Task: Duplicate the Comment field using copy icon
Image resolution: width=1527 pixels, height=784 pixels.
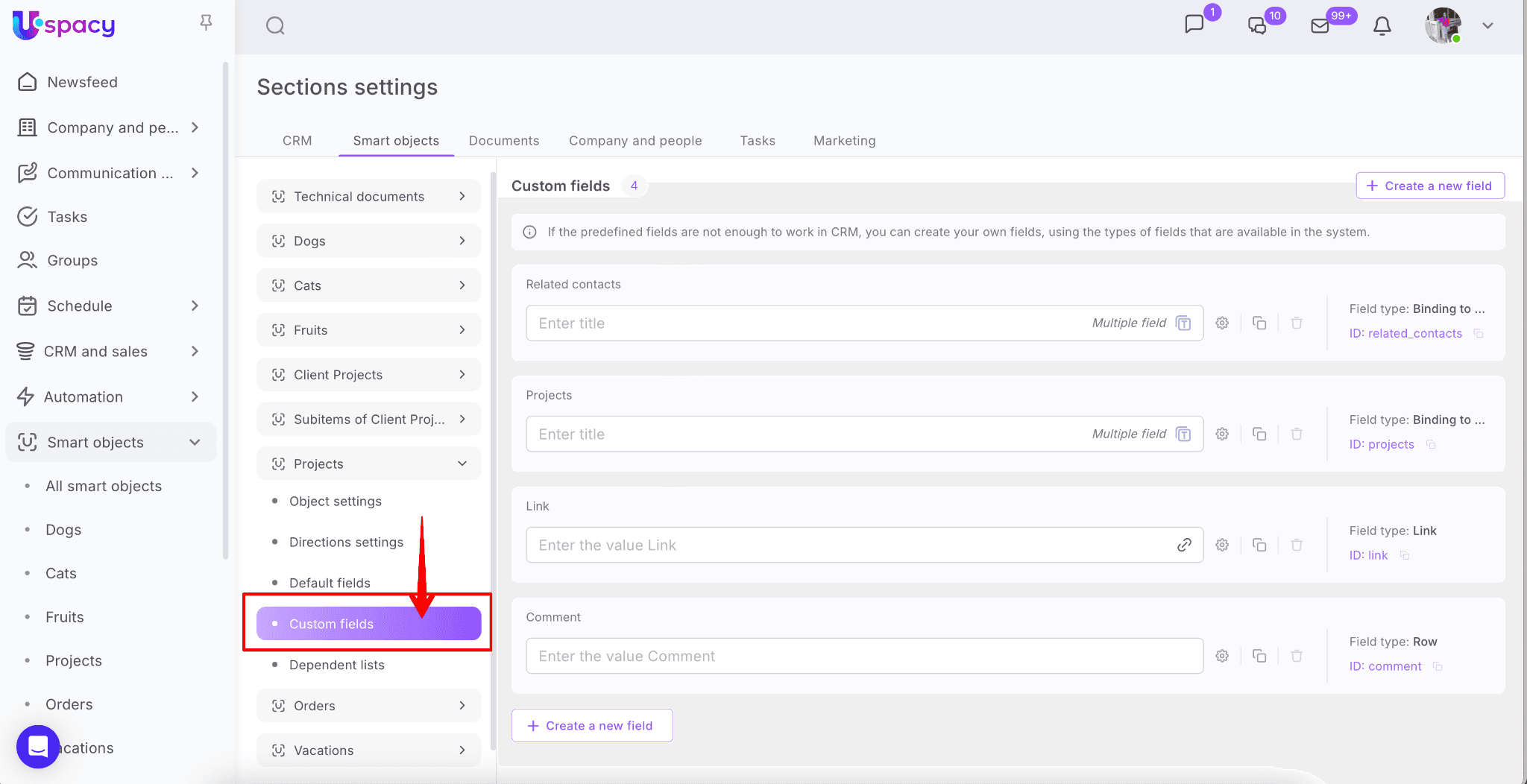Action: (x=1259, y=656)
